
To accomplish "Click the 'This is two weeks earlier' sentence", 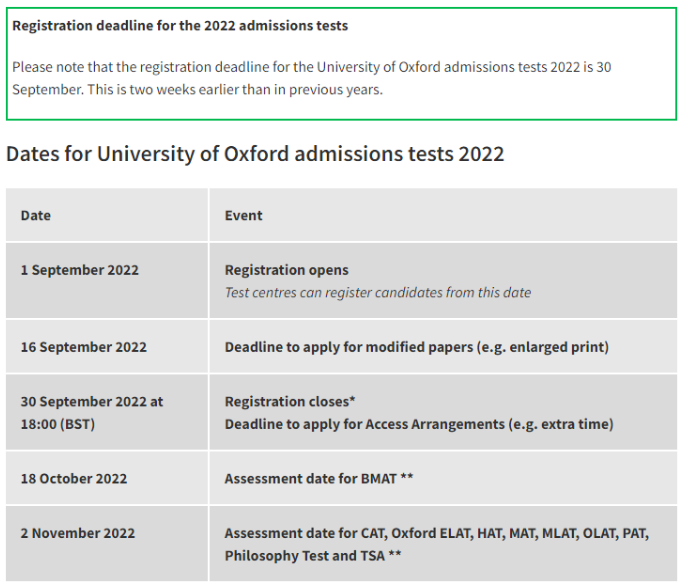I will 240,89.
